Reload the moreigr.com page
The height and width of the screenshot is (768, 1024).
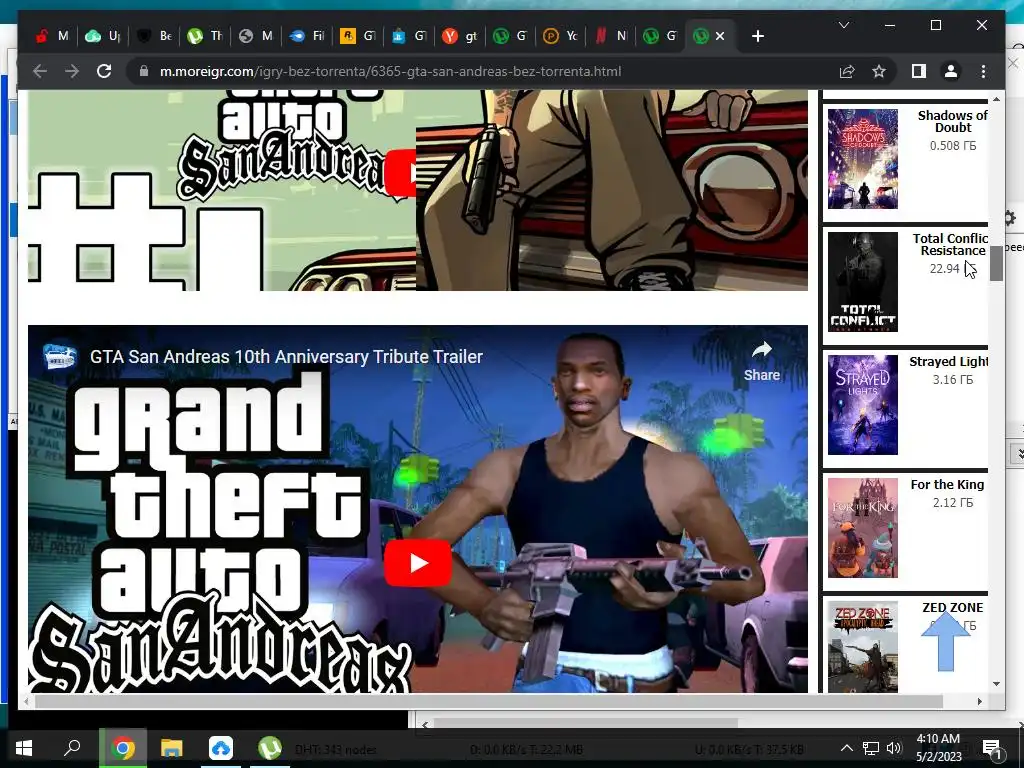coord(104,71)
